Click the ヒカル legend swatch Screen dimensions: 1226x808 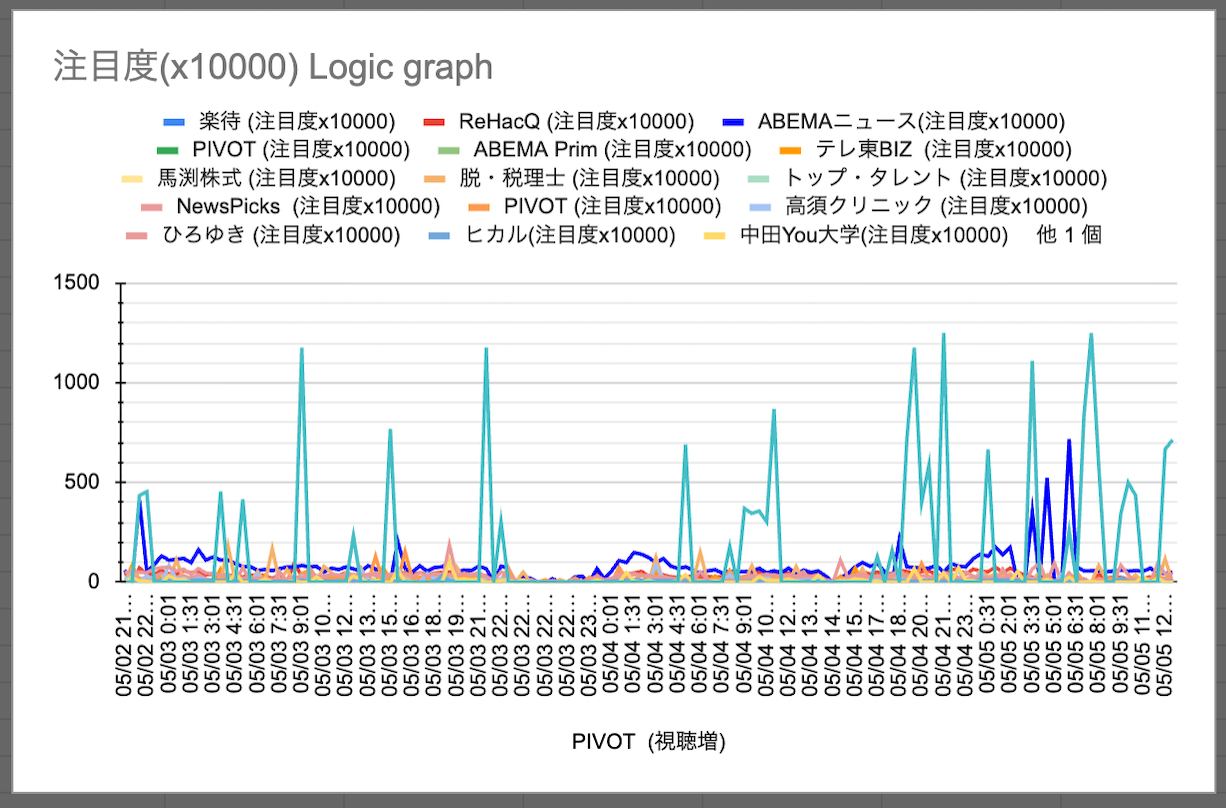coord(441,237)
